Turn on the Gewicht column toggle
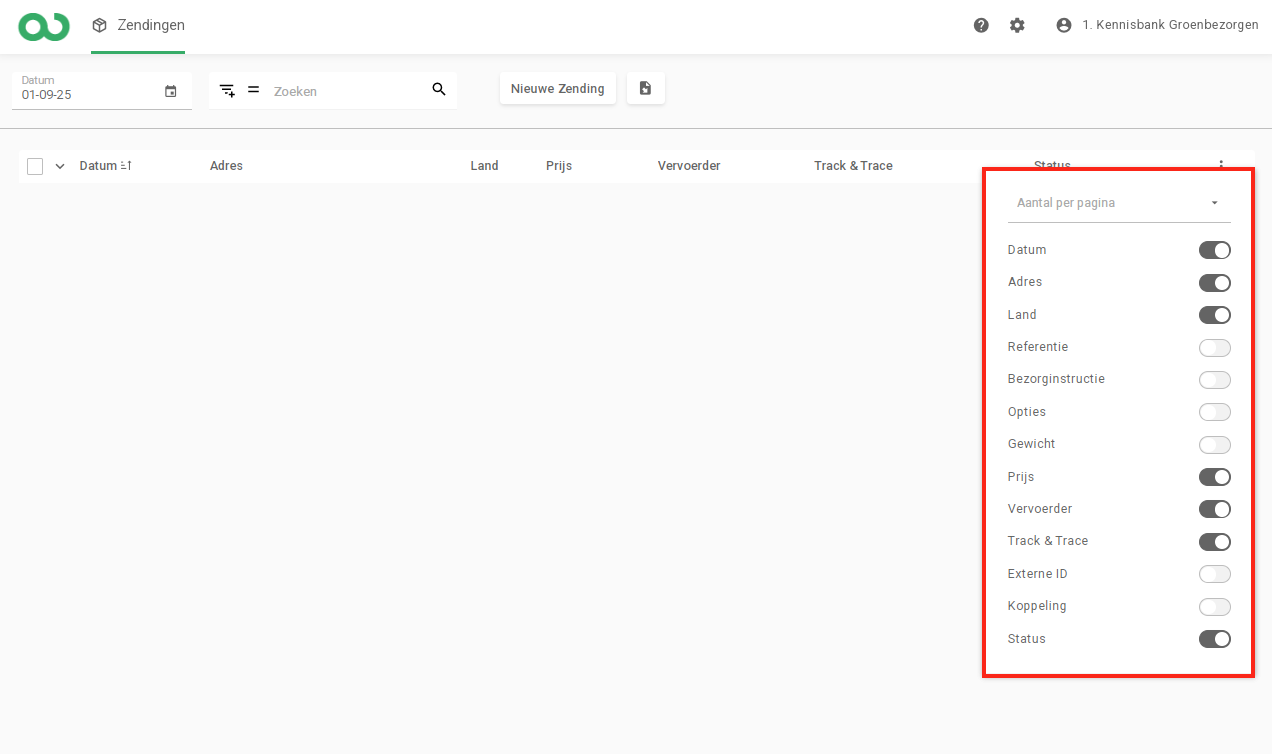Screen dimensions: 1272x754 [1214, 445]
